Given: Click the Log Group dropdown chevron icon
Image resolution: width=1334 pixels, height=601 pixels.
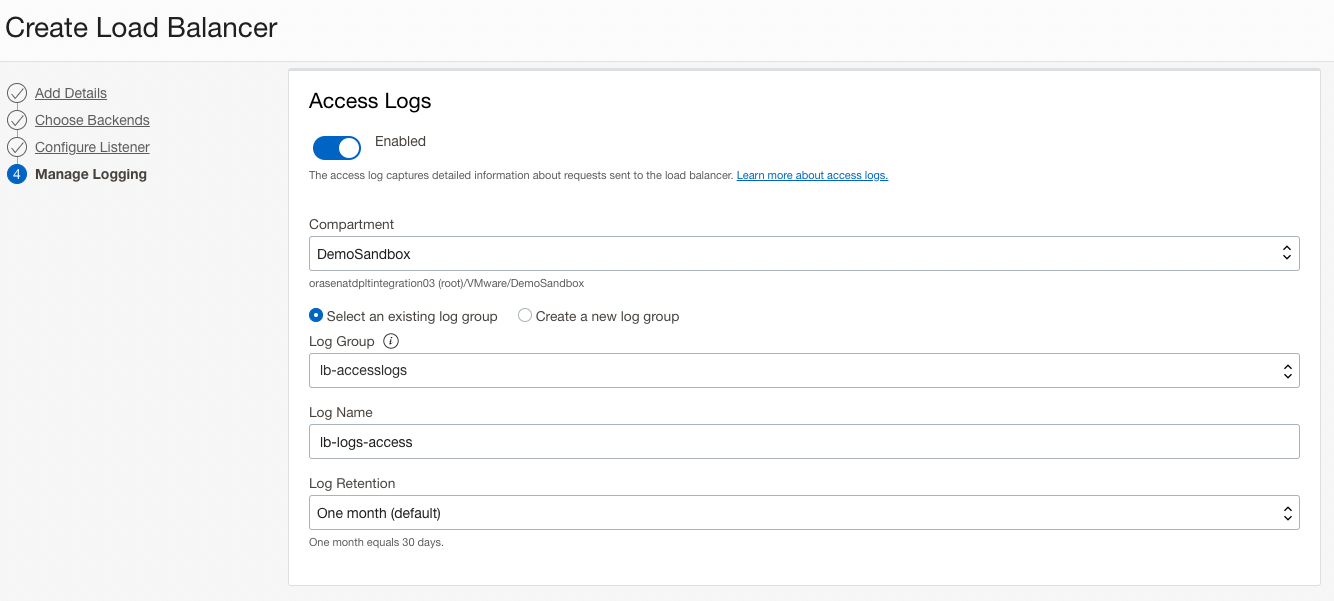Looking at the screenshot, I should tap(1287, 370).
